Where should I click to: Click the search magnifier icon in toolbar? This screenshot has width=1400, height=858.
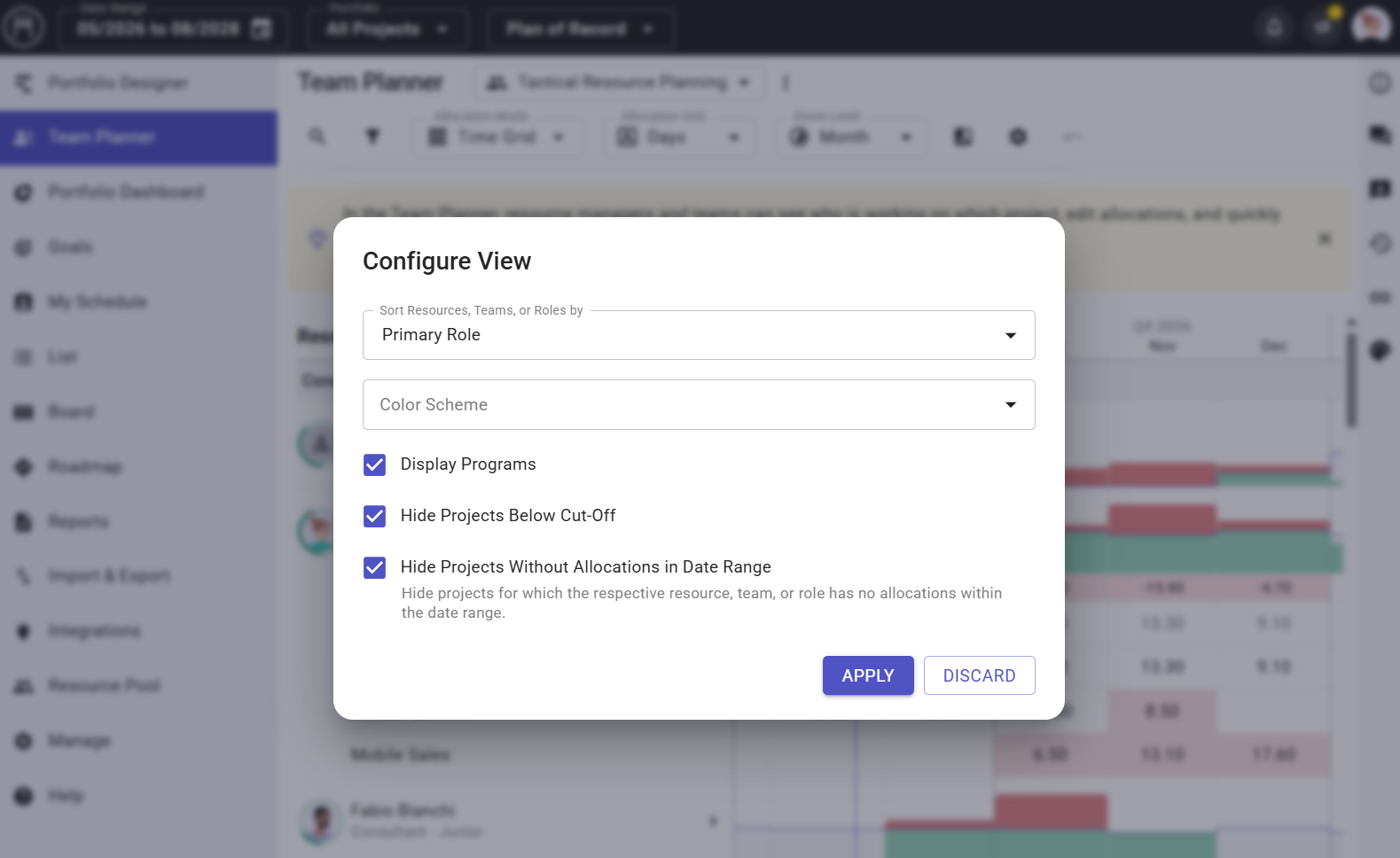click(x=317, y=136)
